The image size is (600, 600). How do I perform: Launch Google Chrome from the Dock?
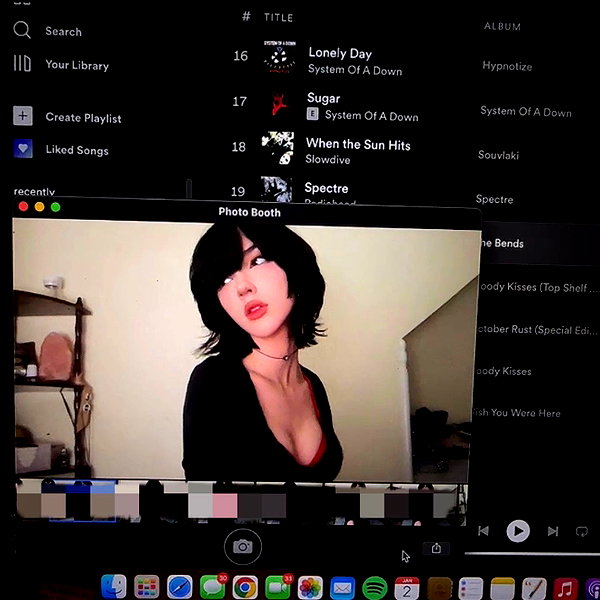click(x=245, y=587)
